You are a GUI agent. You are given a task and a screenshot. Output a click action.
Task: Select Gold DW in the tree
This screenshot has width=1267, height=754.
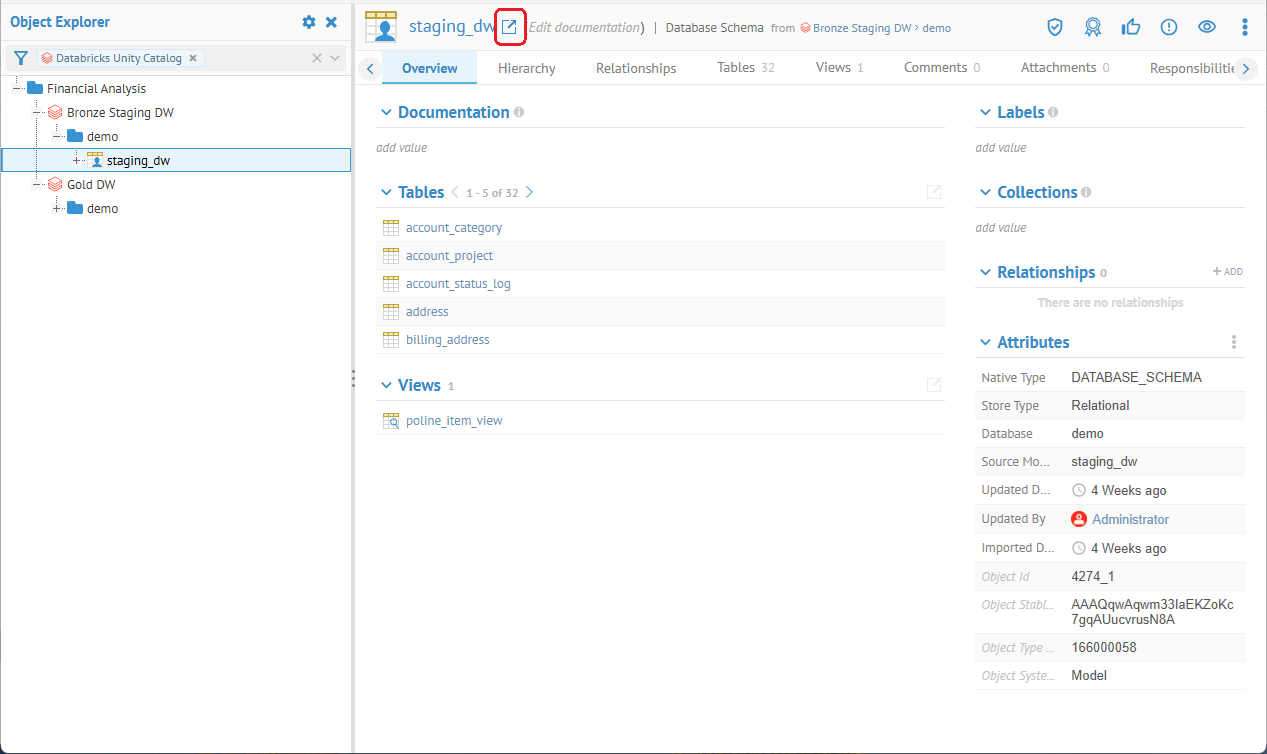(x=91, y=184)
